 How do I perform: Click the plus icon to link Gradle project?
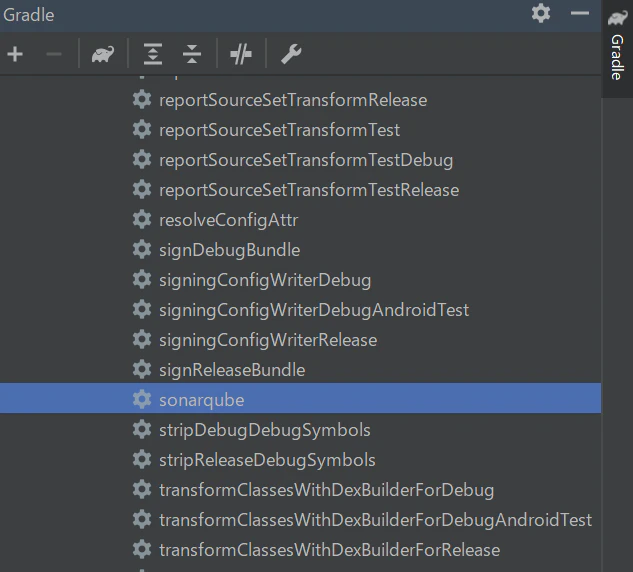(15, 54)
